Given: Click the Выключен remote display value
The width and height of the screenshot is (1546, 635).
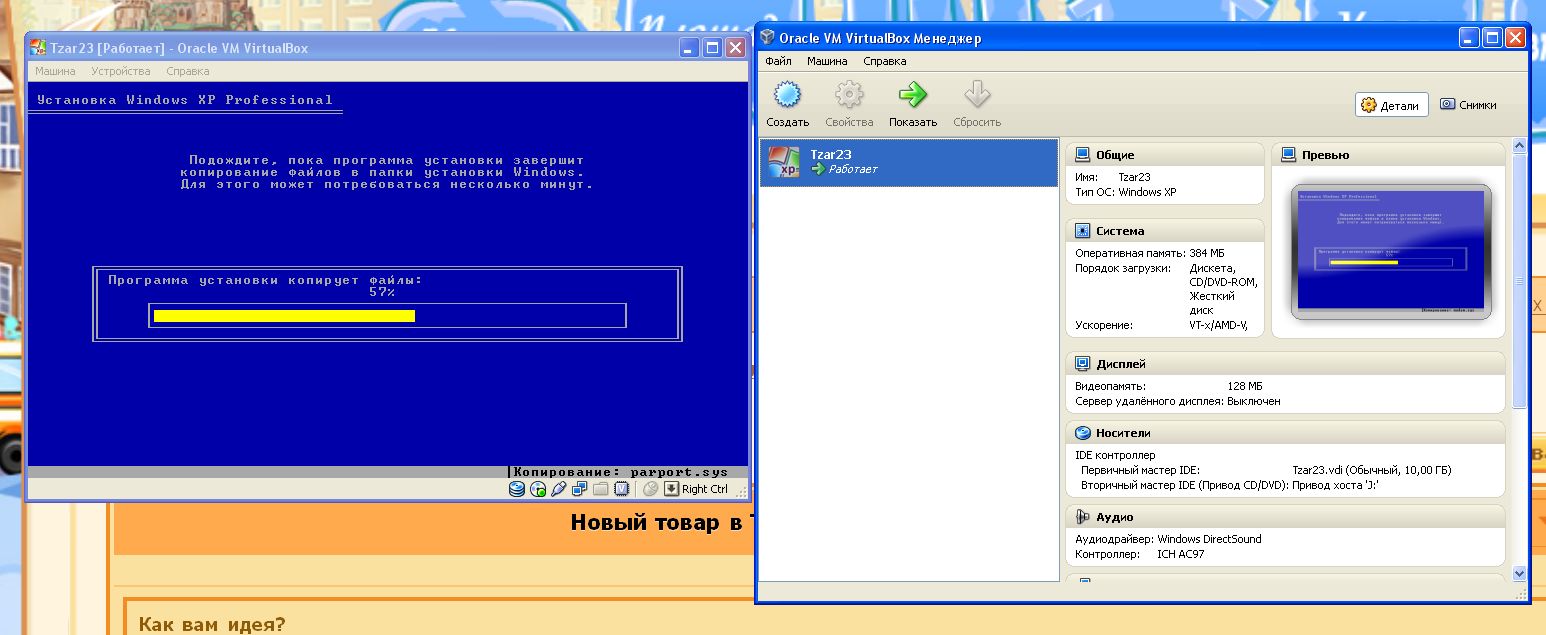Looking at the screenshot, I should (1253, 401).
